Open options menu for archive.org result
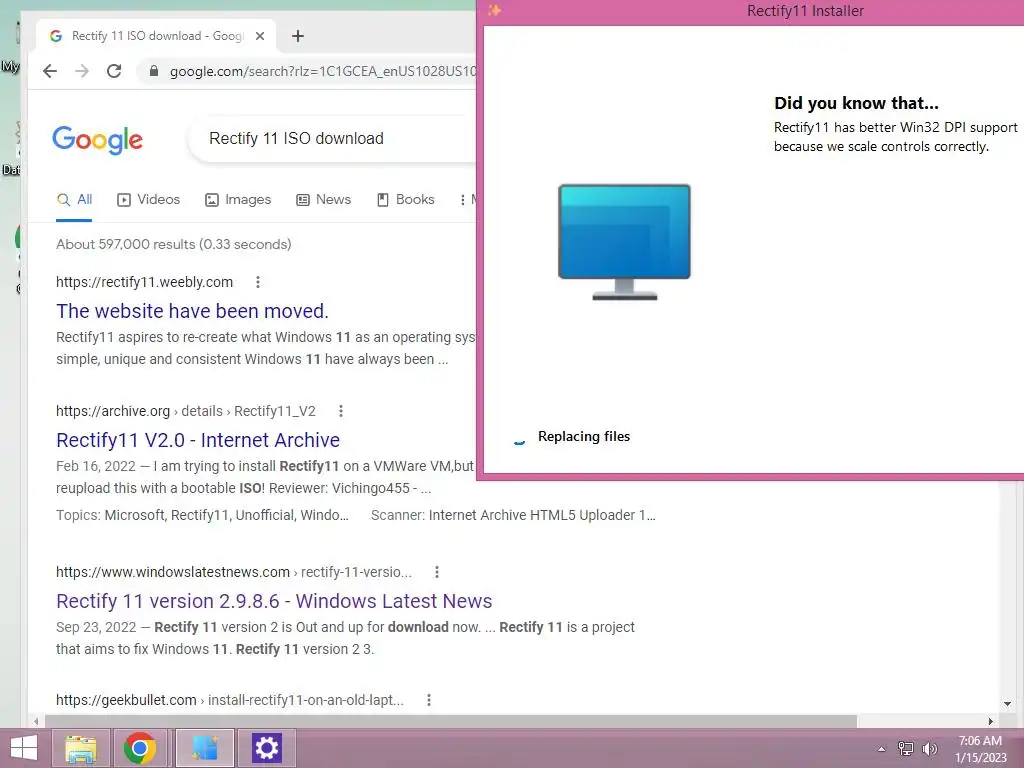This screenshot has height=768, width=1024. click(x=341, y=411)
